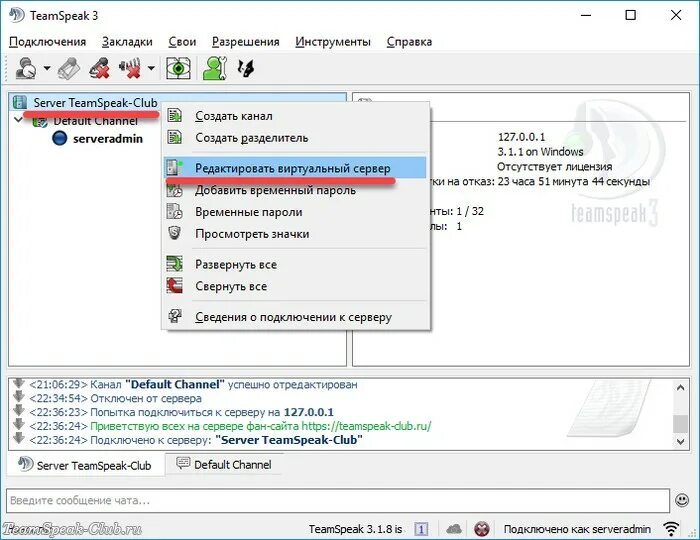
Task: Click the subscribe channels eye toolbar icon
Action: (178, 68)
